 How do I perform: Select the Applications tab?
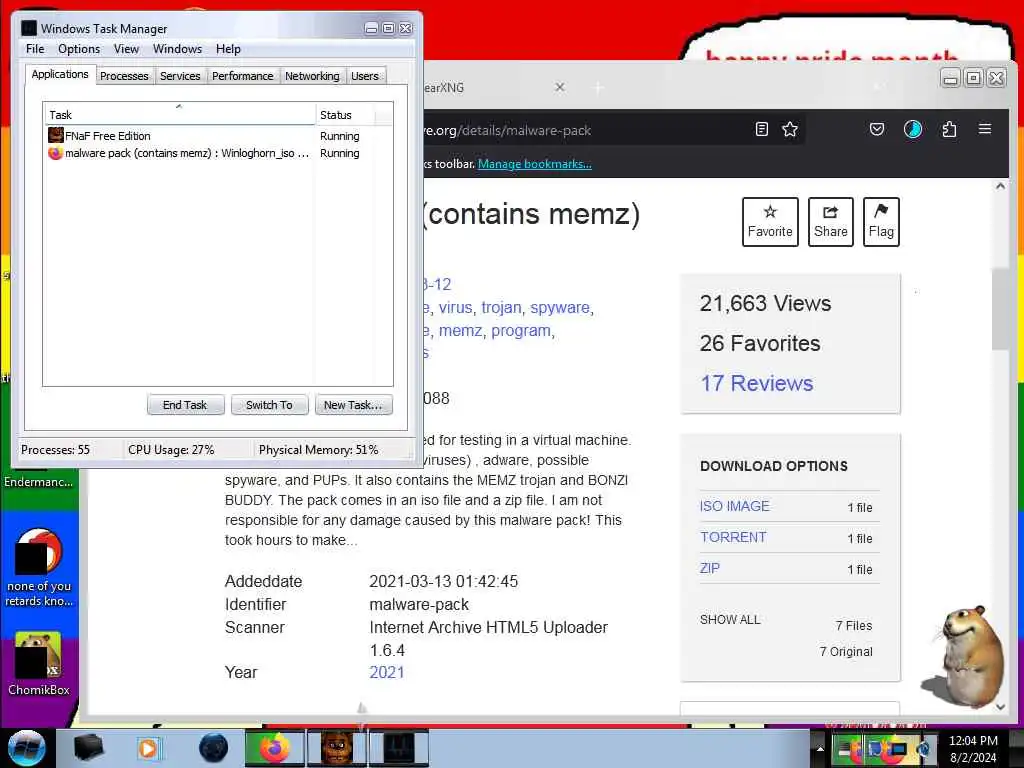coord(60,74)
